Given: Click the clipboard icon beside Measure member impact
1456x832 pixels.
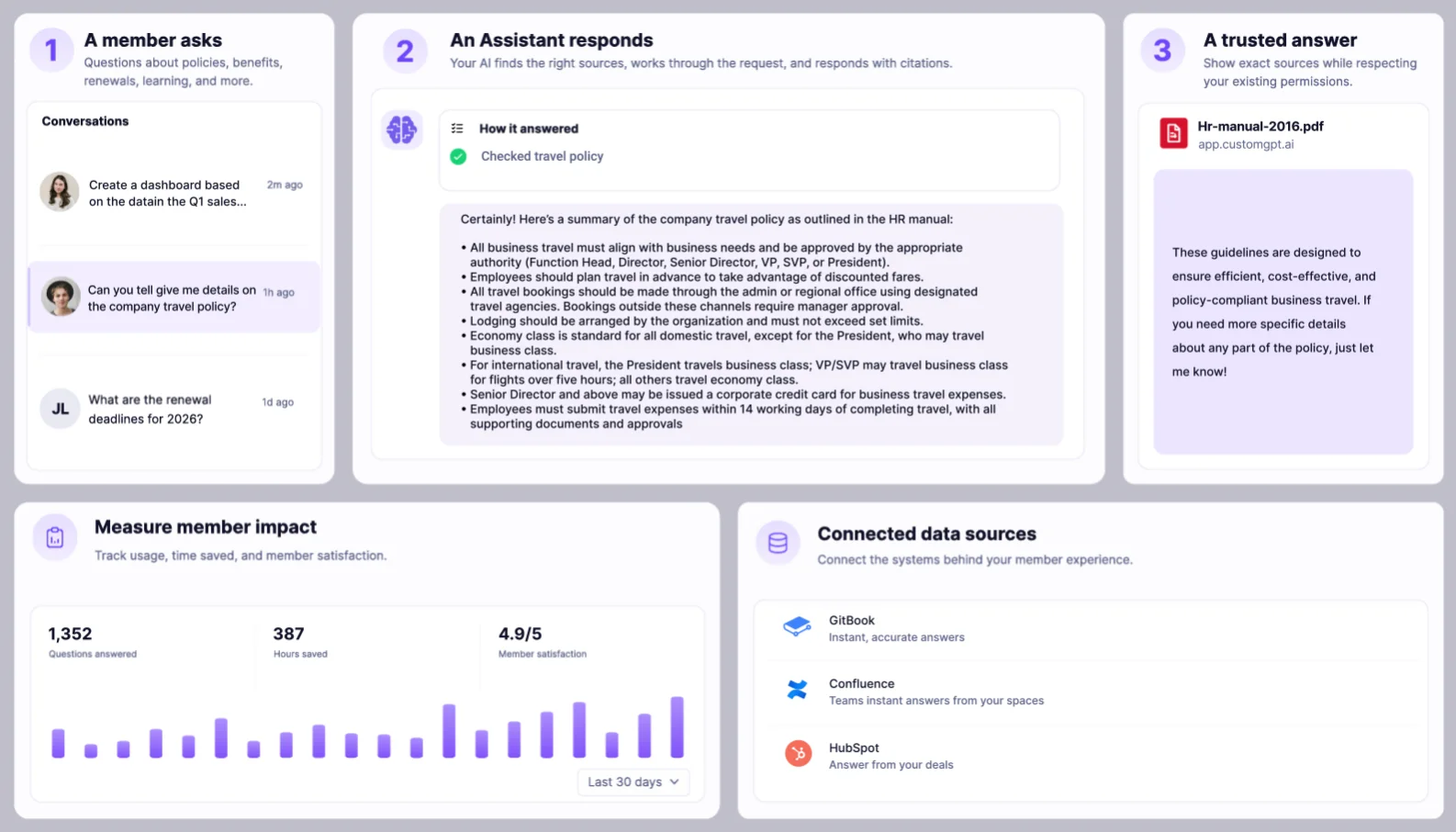Looking at the screenshot, I should point(55,537).
